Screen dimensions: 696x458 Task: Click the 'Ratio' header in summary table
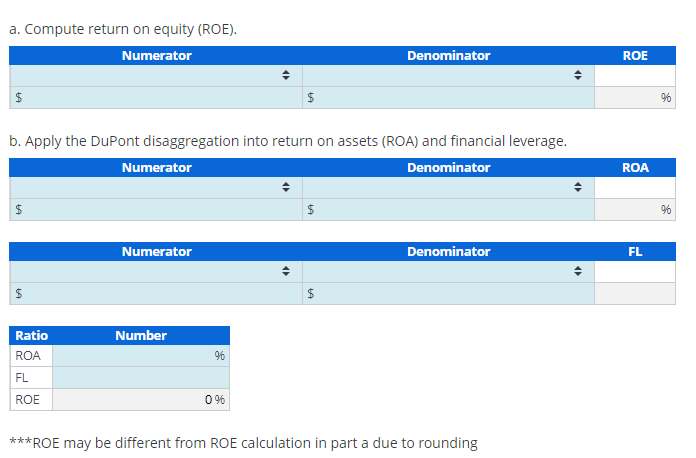tap(32, 336)
